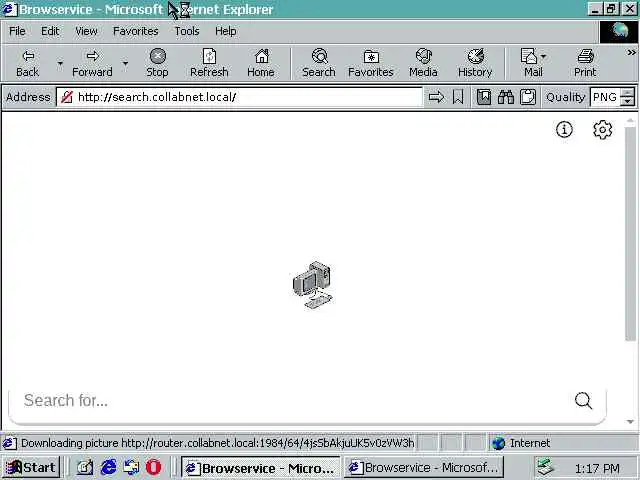The height and width of the screenshot is (480, 640).
Task: Open the Windows Start menu
Action: point(31,467)
